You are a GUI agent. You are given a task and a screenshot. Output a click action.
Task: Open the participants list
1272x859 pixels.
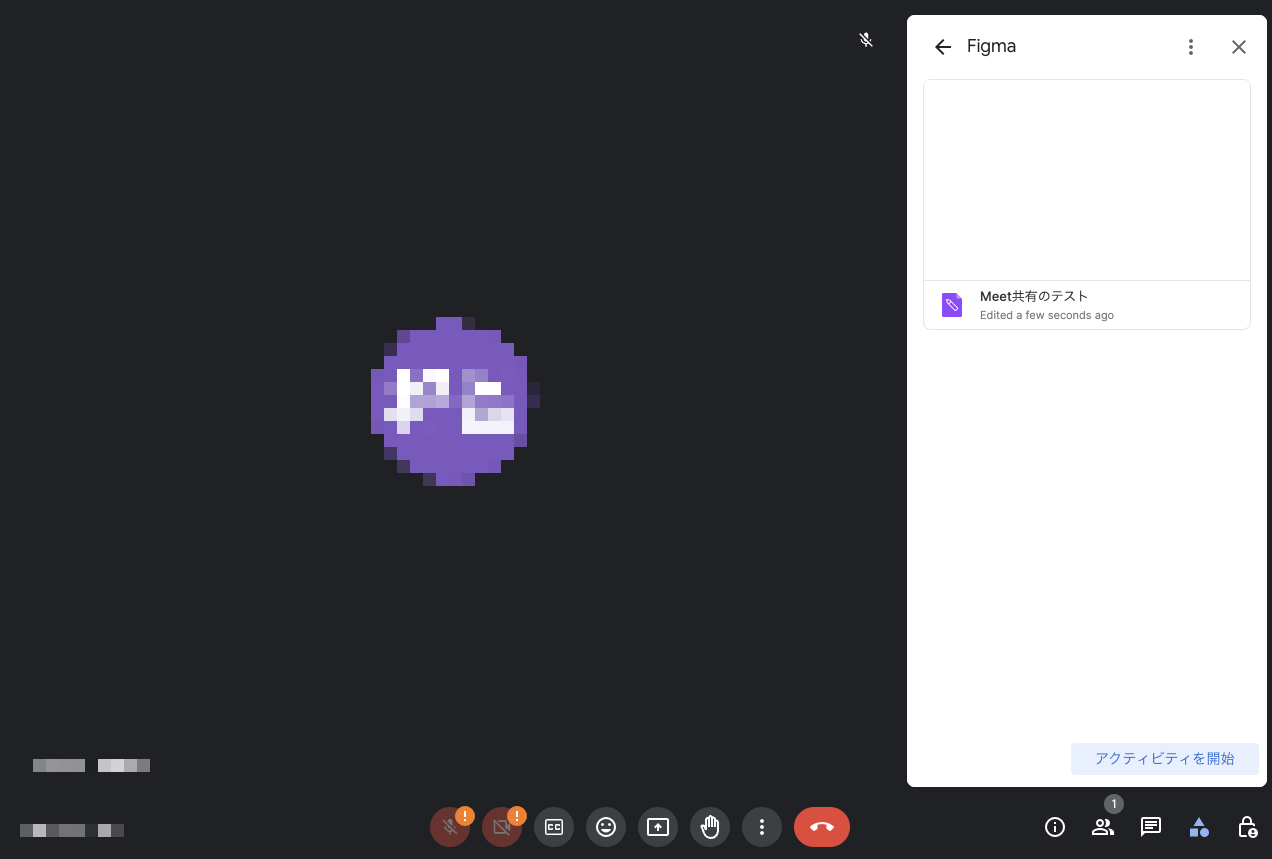point(1103,827)
